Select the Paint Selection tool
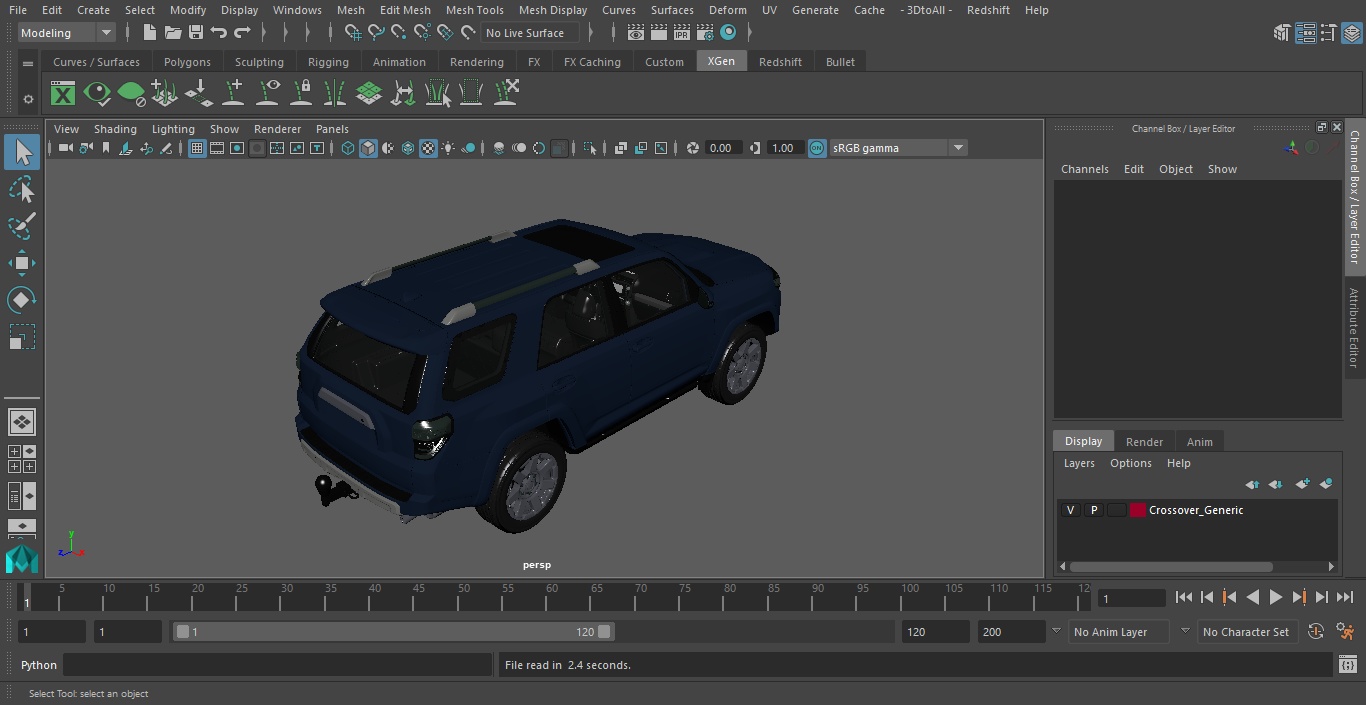 coord(22,226)
